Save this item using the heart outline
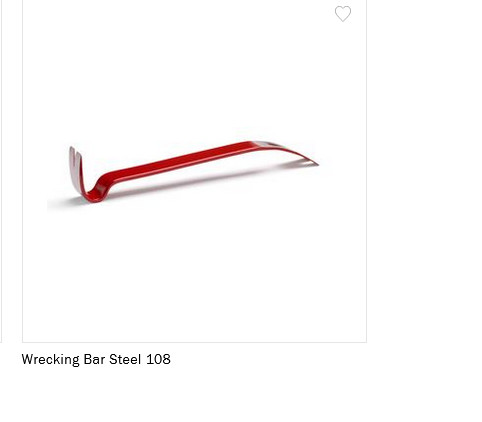Image resolution: width=482 pixels, height=422 pixels. point(343,14)
